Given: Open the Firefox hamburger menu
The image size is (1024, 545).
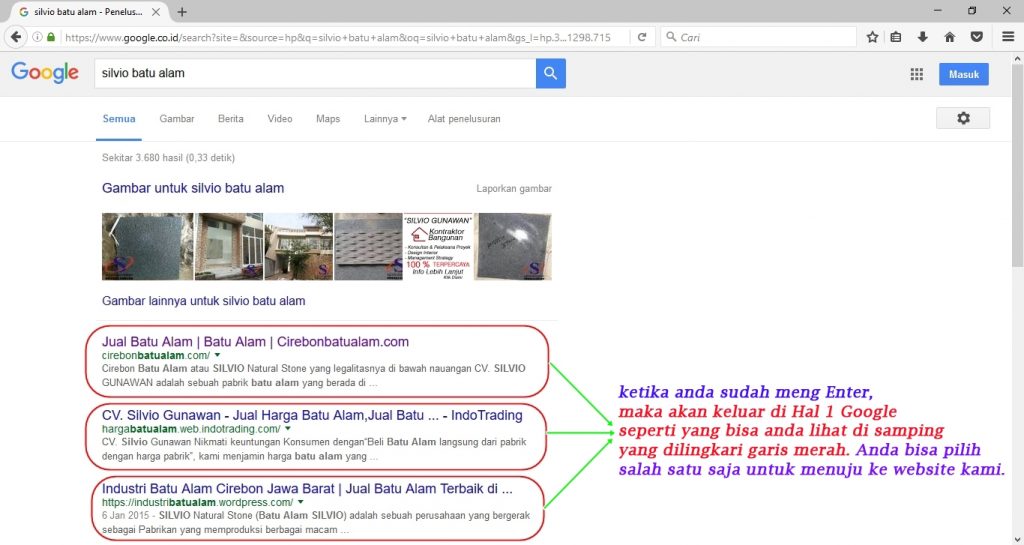Looking at the screenshot, I should pos(1003,37).
